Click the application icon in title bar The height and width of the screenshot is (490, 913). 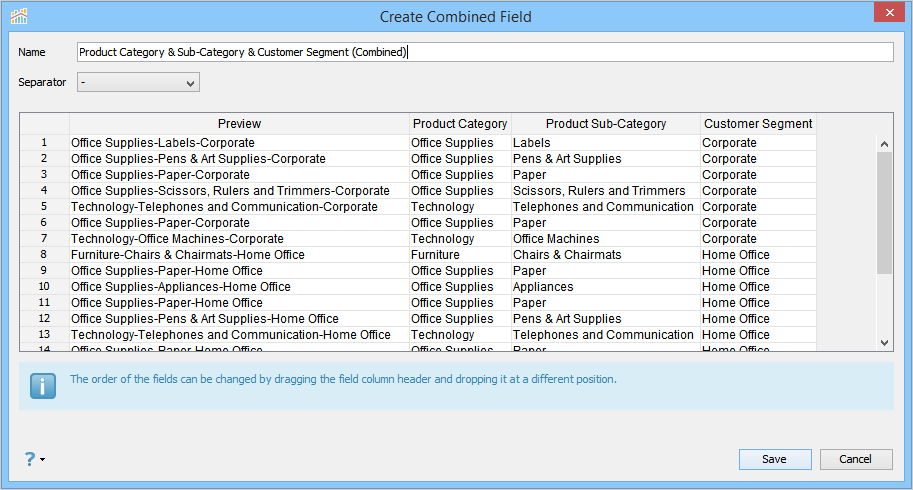click(19, 16)
